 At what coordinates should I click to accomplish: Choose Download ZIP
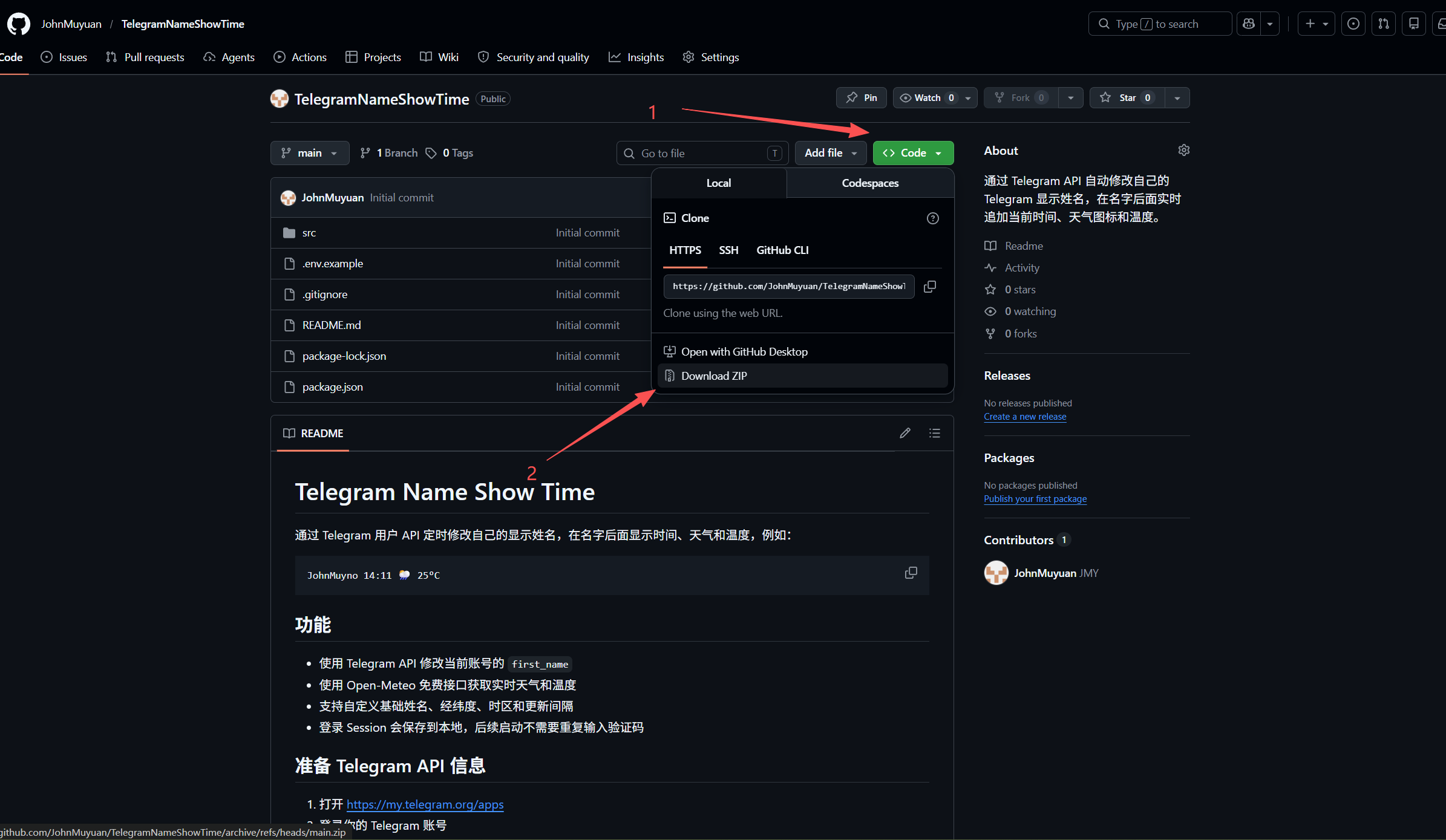802,376
